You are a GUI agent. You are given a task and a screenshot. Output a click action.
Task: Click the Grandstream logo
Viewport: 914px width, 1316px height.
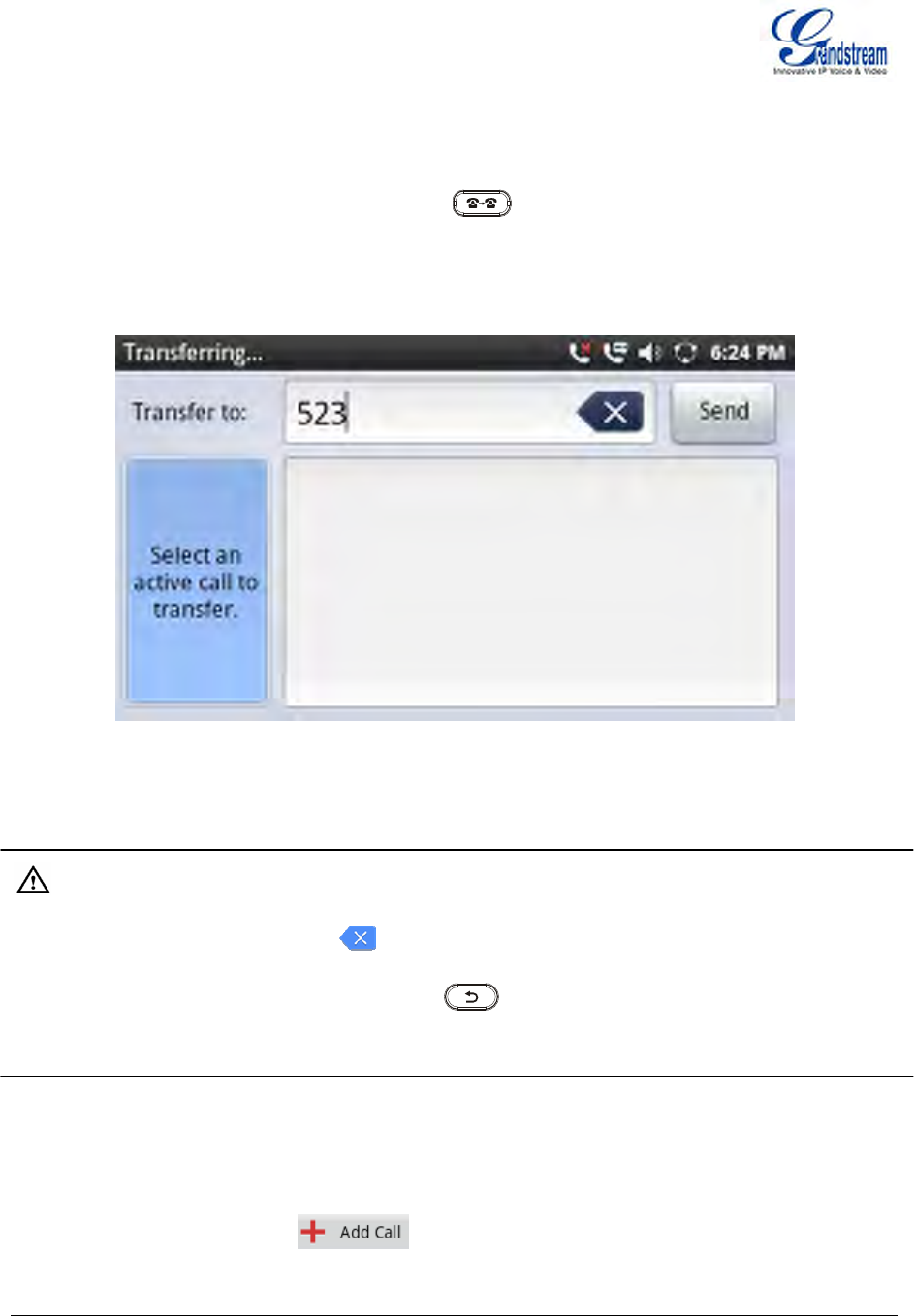[829, 41]
